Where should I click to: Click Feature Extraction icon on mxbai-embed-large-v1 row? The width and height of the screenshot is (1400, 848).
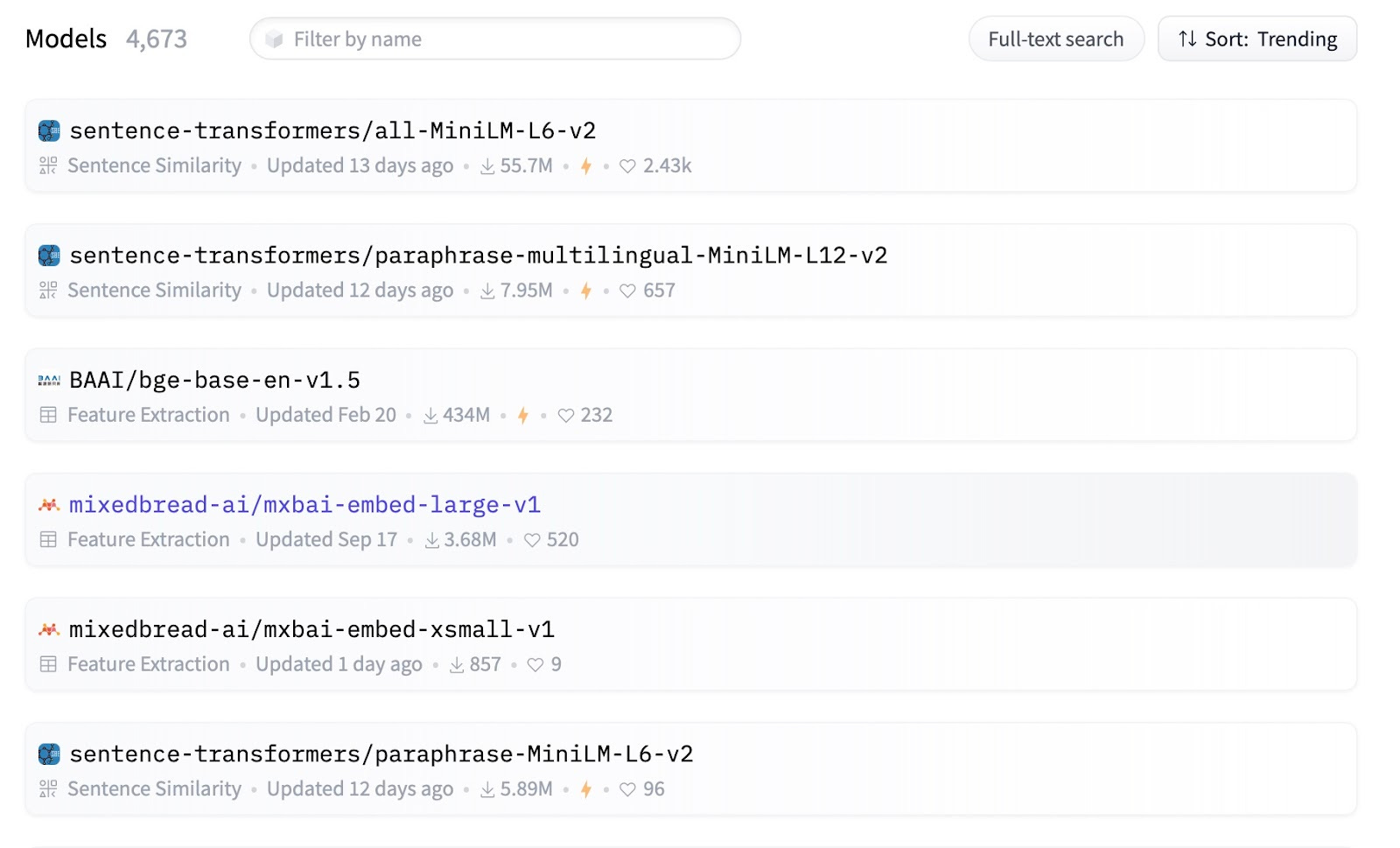click(x=48, y=540)
